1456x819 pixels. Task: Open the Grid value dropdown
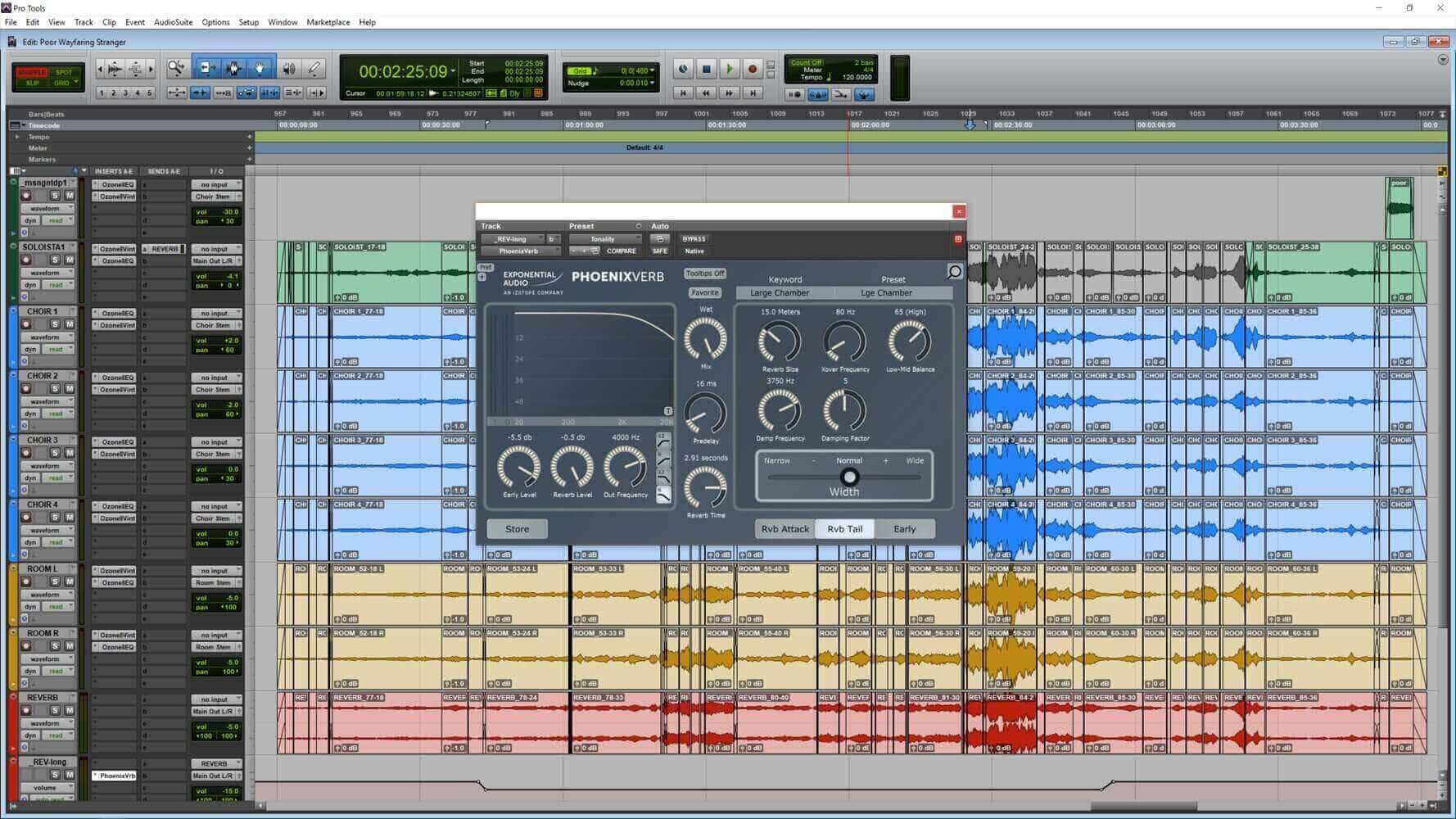coord(652,70)
